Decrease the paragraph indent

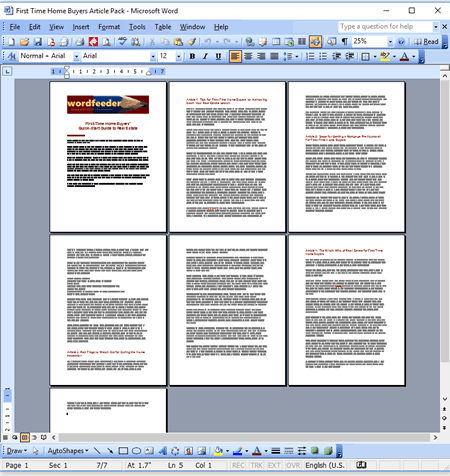click(x=336, y=56)
